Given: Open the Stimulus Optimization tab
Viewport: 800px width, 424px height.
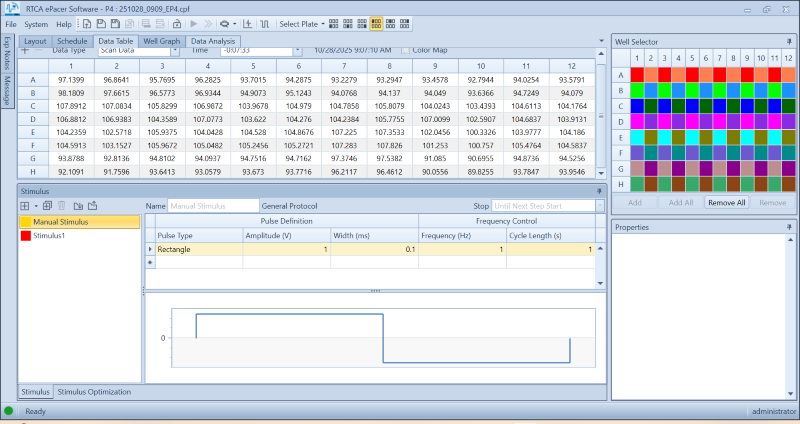Looking at the screenshot, I should [x=94, y=392].
